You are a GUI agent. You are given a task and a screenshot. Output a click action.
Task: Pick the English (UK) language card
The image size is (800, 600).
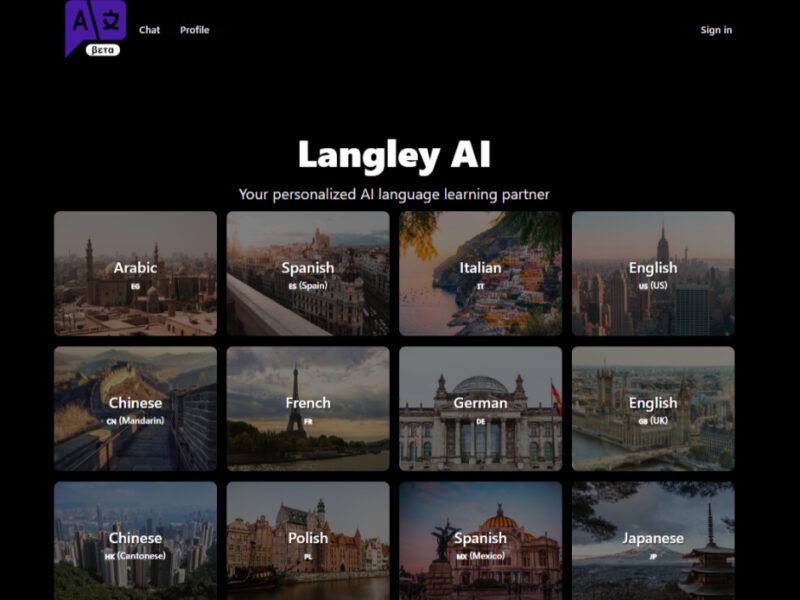pos(653,408)
